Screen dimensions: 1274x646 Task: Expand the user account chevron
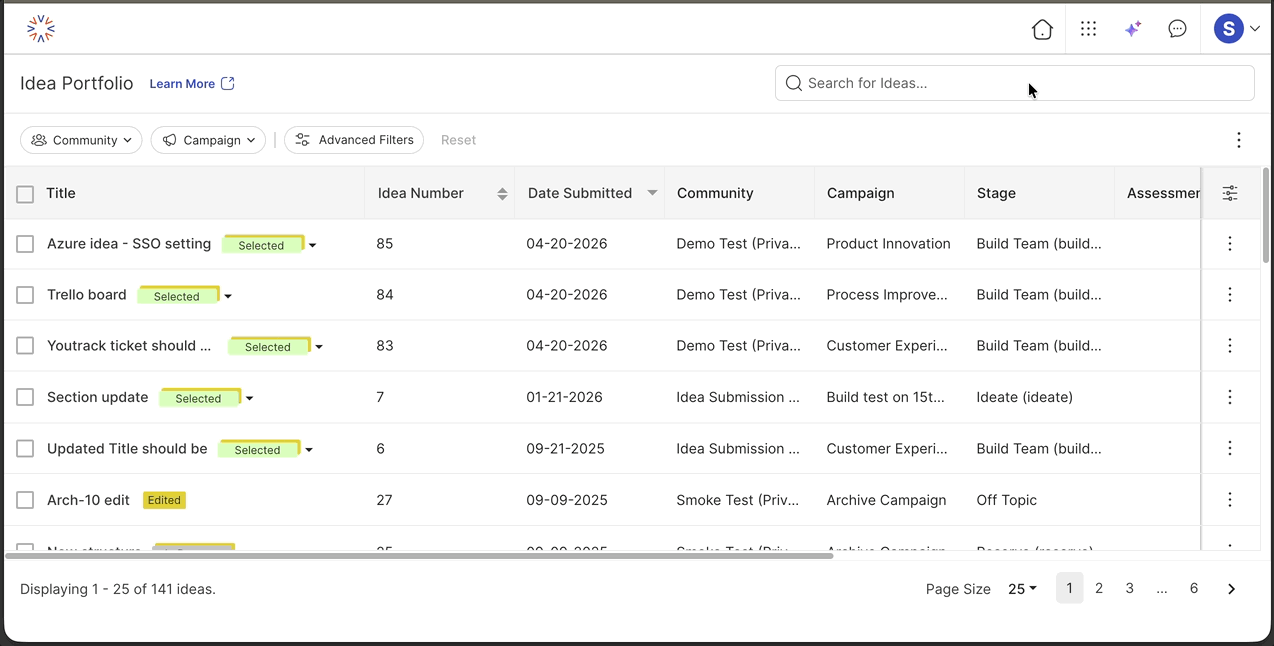(1255, 29)
